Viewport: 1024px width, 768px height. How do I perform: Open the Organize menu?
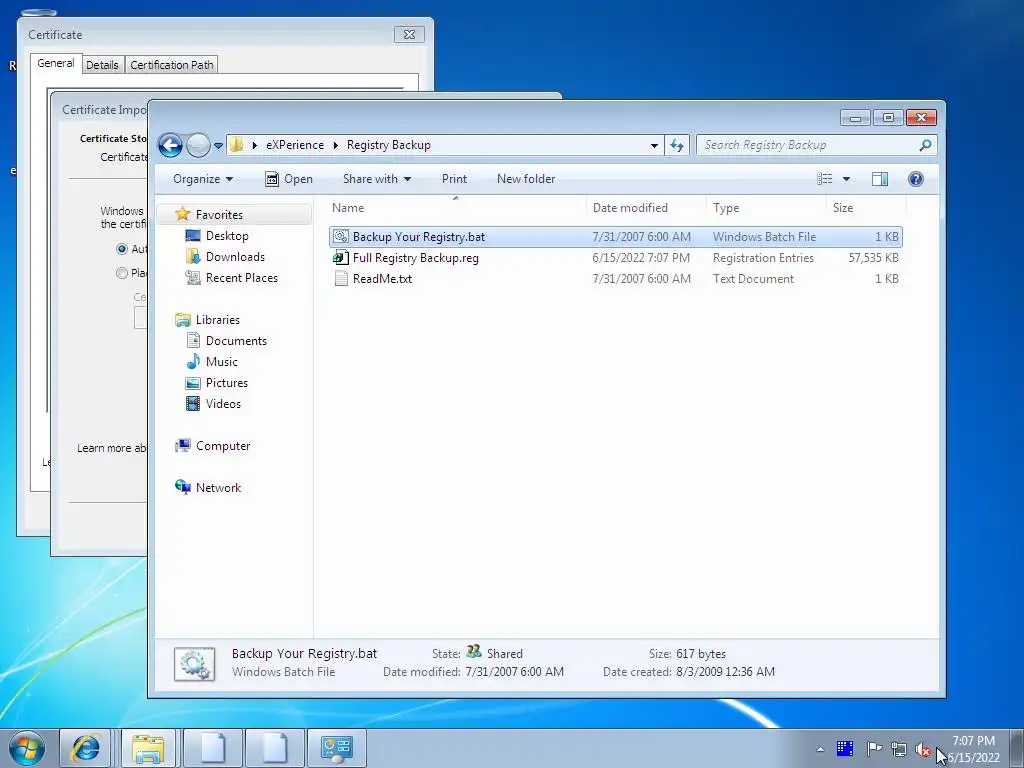202,179
